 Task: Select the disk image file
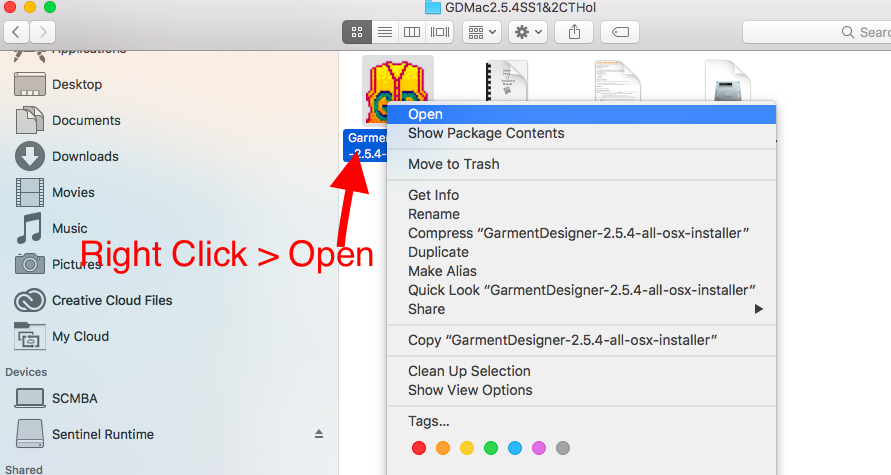728,80
